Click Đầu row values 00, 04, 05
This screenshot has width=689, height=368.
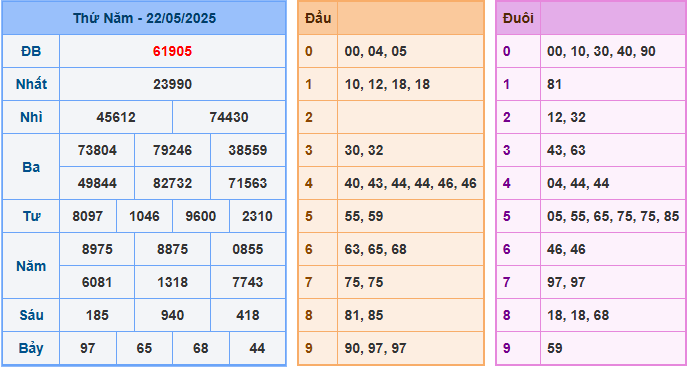[376, 51]
